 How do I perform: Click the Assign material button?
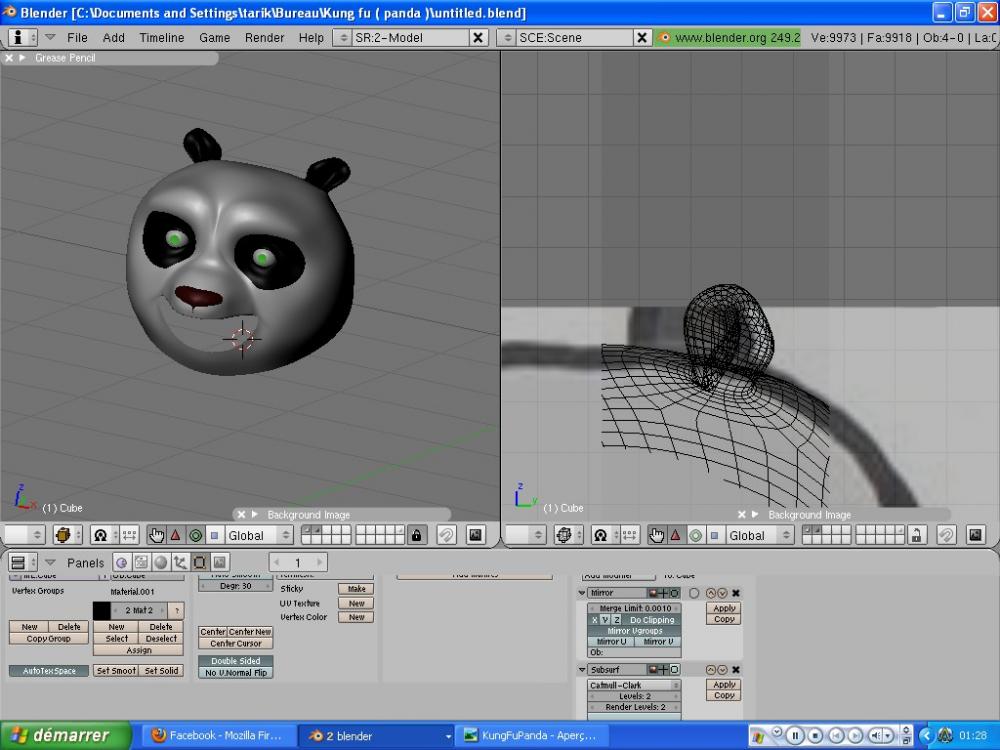coord(138,650)
